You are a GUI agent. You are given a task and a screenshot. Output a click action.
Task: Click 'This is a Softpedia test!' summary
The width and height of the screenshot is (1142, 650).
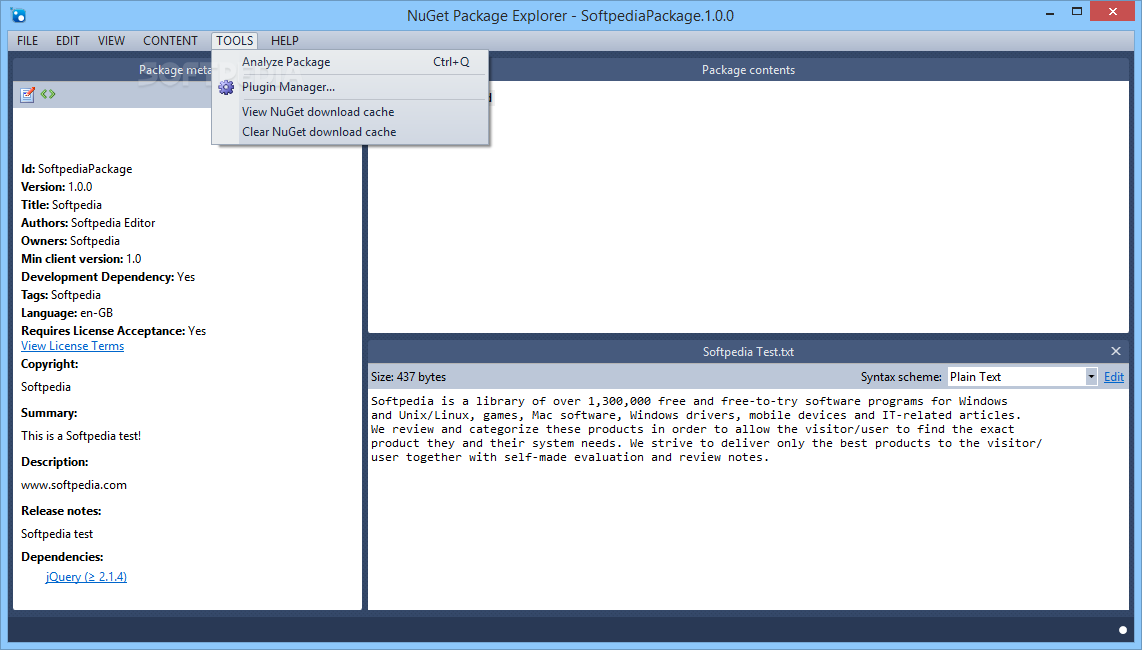pos(81,436)
